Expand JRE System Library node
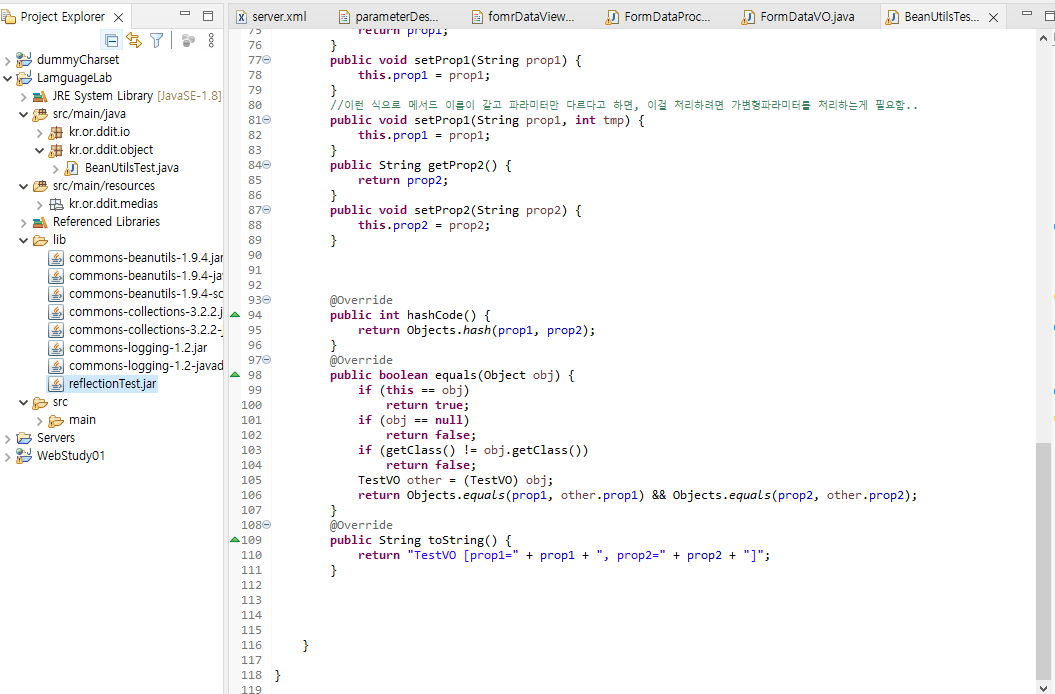 24,96
